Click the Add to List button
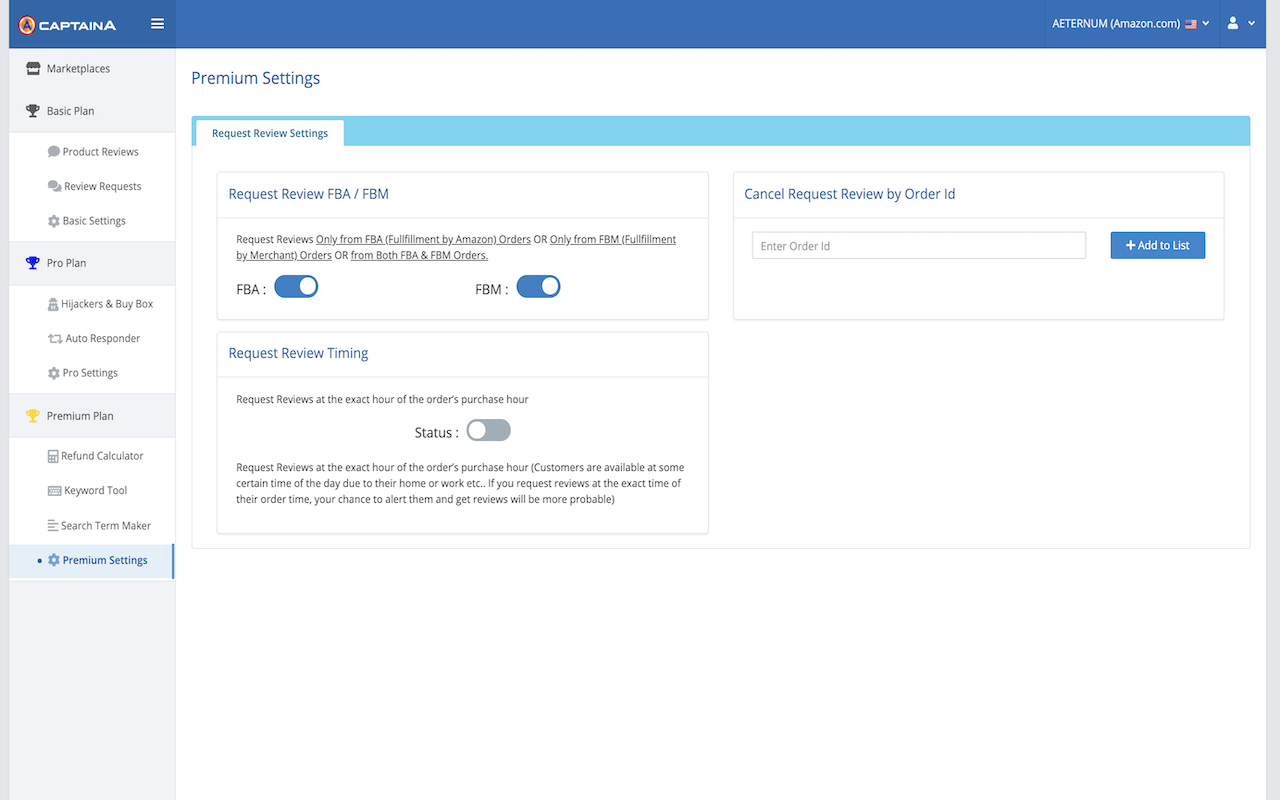Screen dimensions: 1280x800 (1157, 245)
